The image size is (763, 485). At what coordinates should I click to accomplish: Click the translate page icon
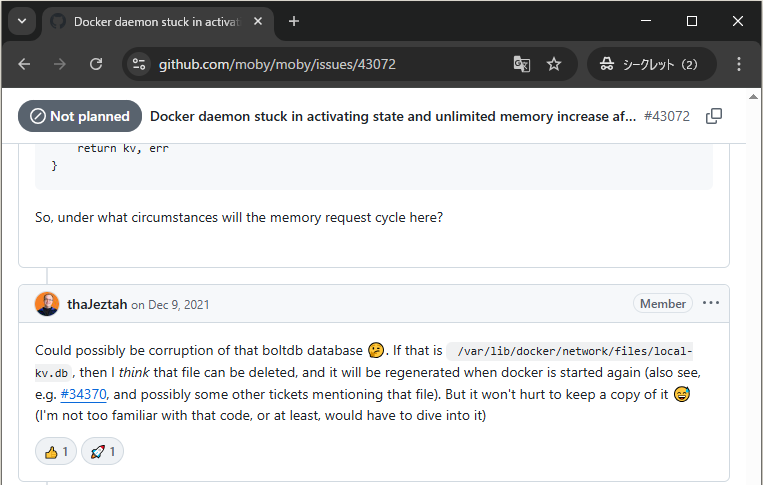pyautogui.click(x=521, y=64)
